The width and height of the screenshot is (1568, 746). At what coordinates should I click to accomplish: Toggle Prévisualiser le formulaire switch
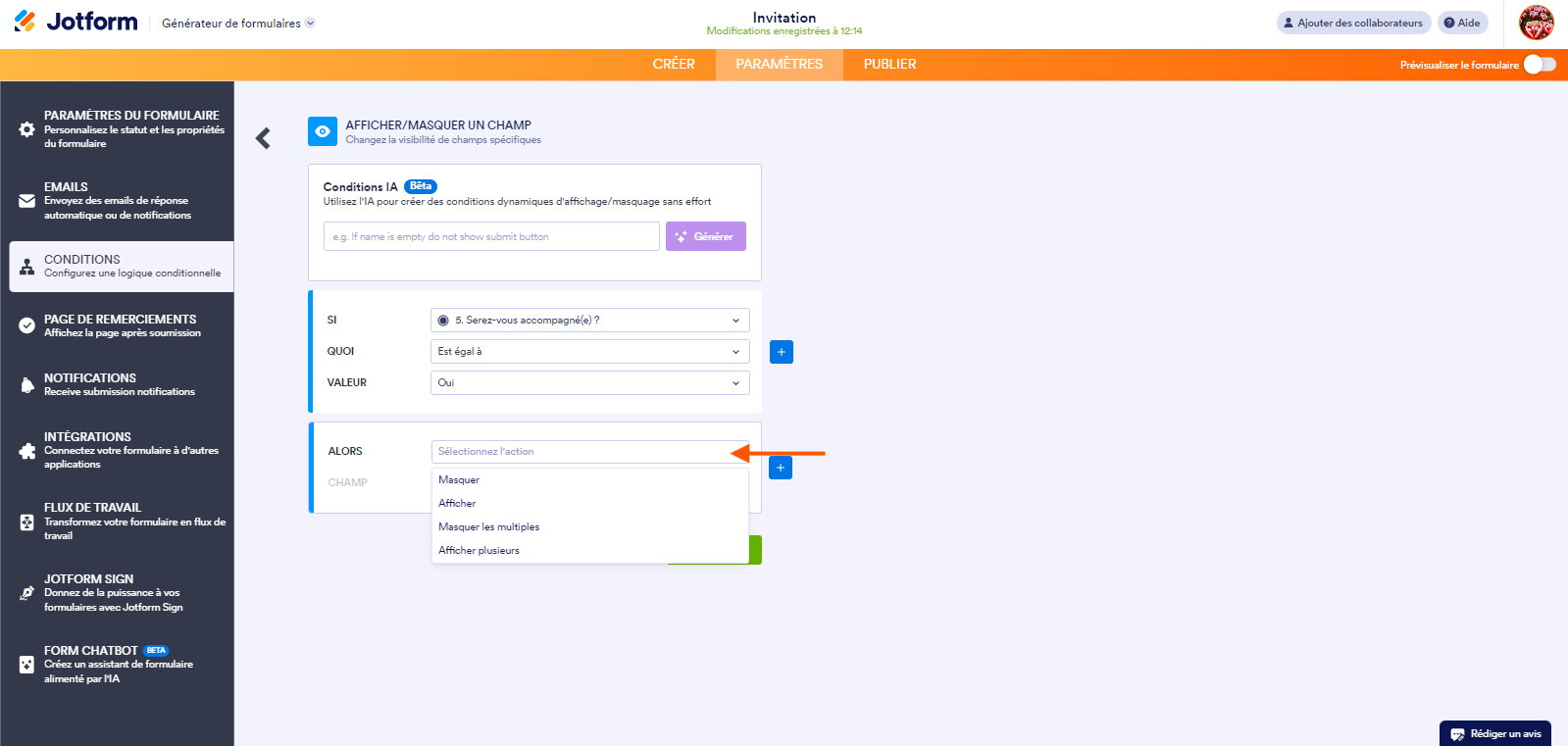pyautogui.click(x=1540, y=65)
